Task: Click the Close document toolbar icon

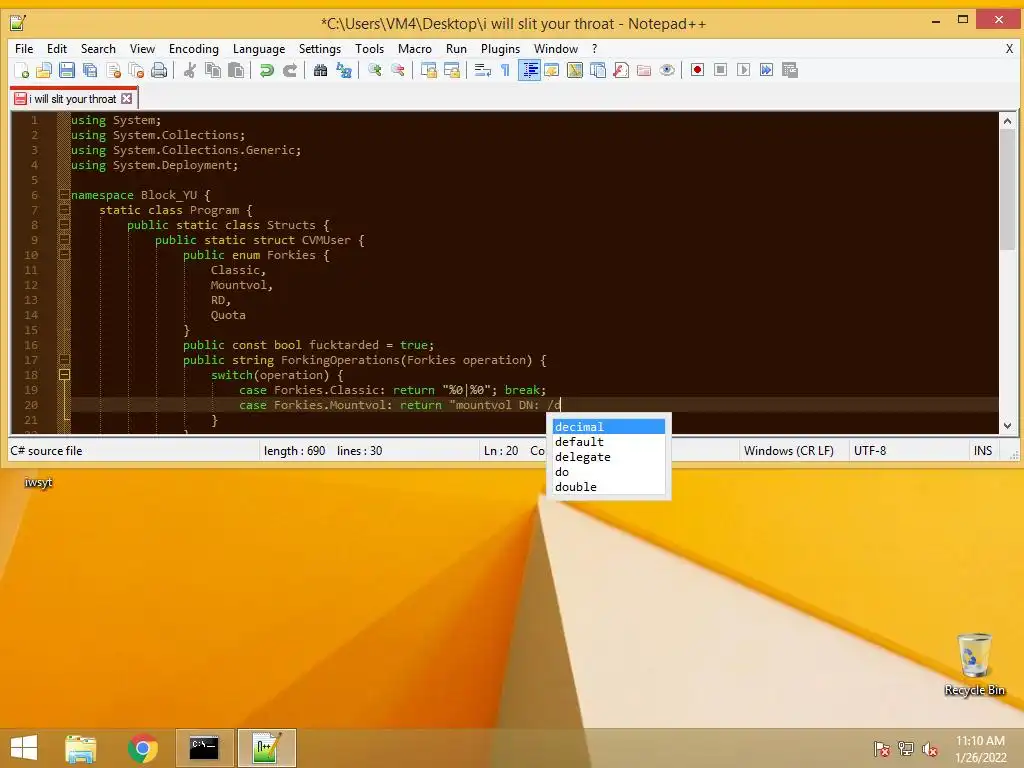Action: (114, 70)
